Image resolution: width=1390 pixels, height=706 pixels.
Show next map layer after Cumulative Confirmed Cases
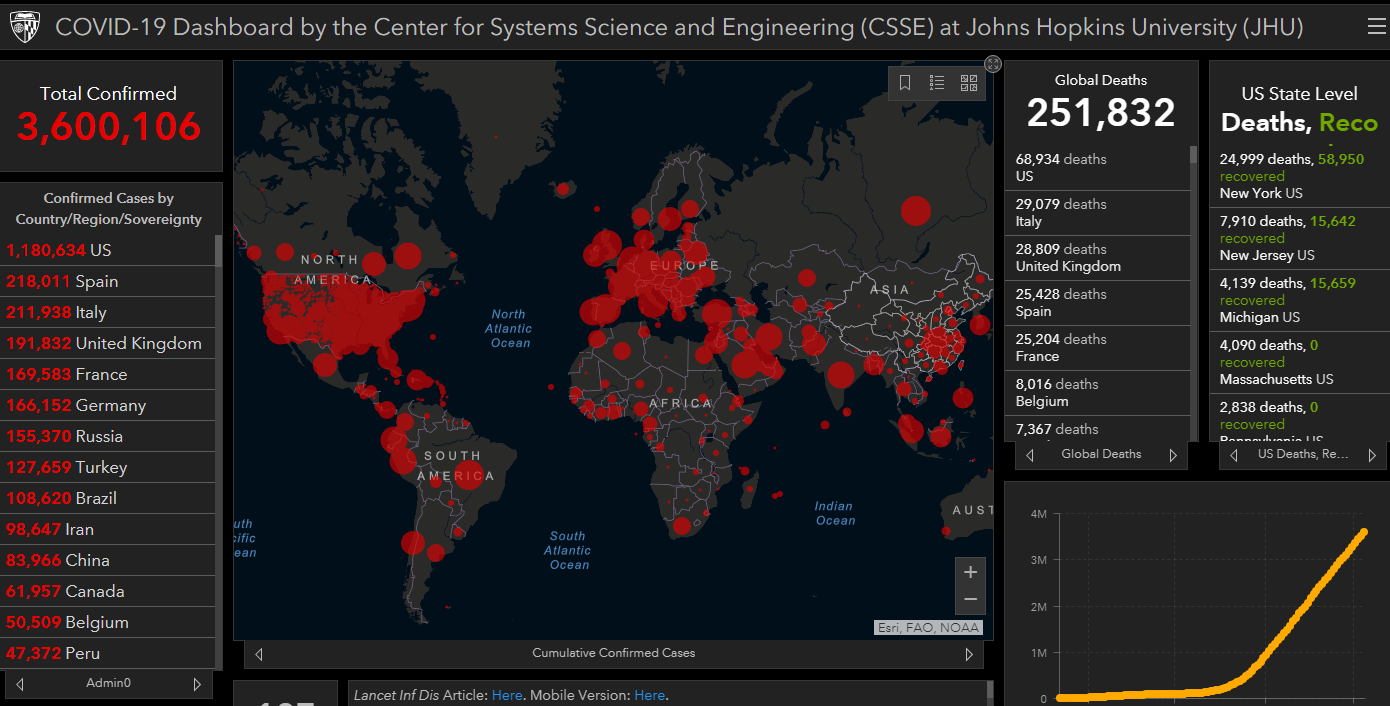pyautogui.click(x=968, y=654)
